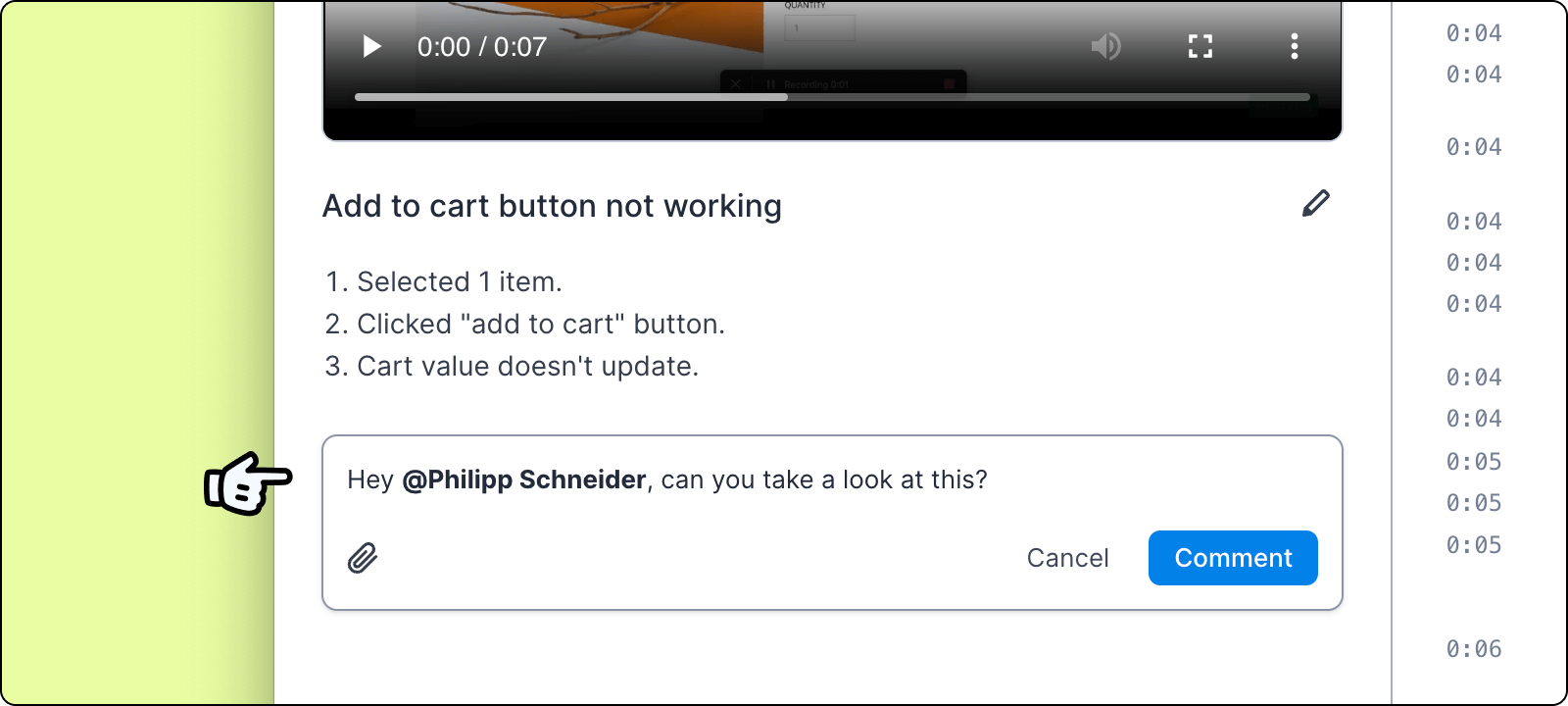Cancel the comment draft
Image resolution: width=1568 pixels, height=706 pixels.
(1067, 558)
